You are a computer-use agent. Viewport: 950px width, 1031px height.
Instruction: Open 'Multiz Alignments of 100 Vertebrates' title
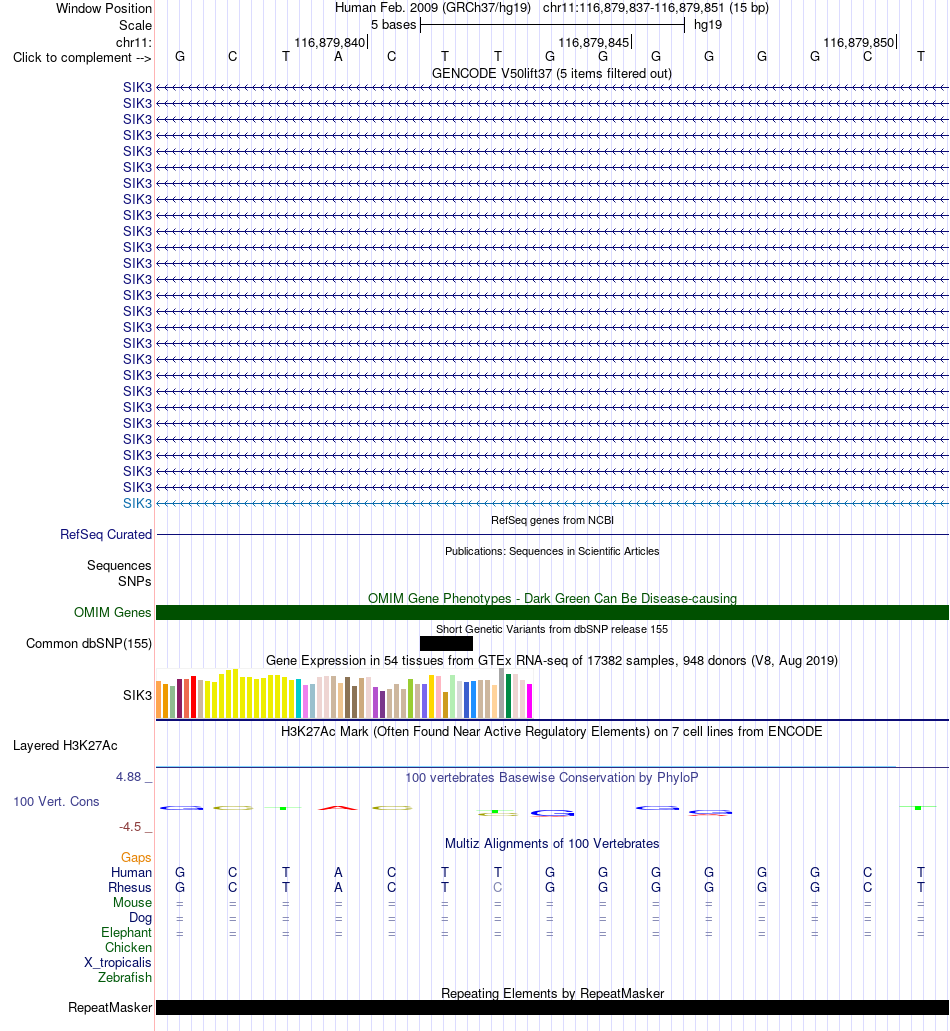[x=552, y=844]
